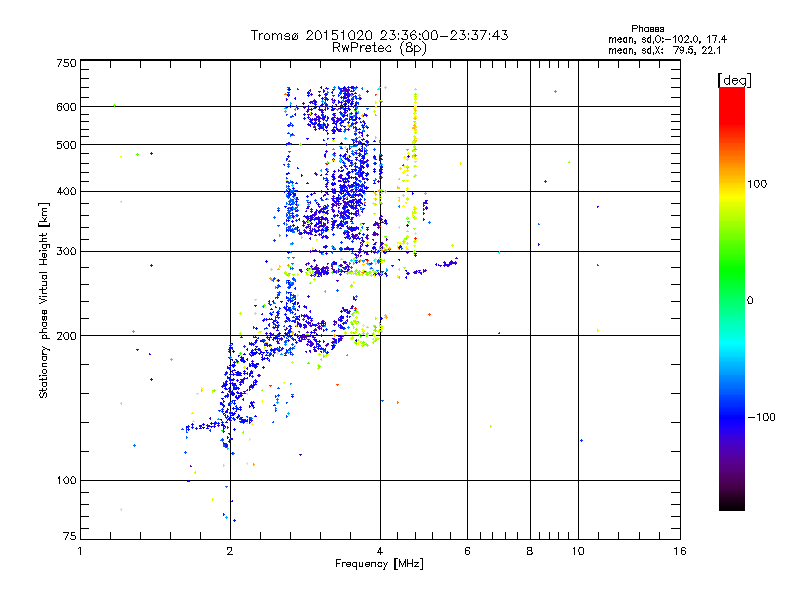Click the "Frequency [MHz]" axis label
This screenshot has width=800, height=600.
coord(379,564)
